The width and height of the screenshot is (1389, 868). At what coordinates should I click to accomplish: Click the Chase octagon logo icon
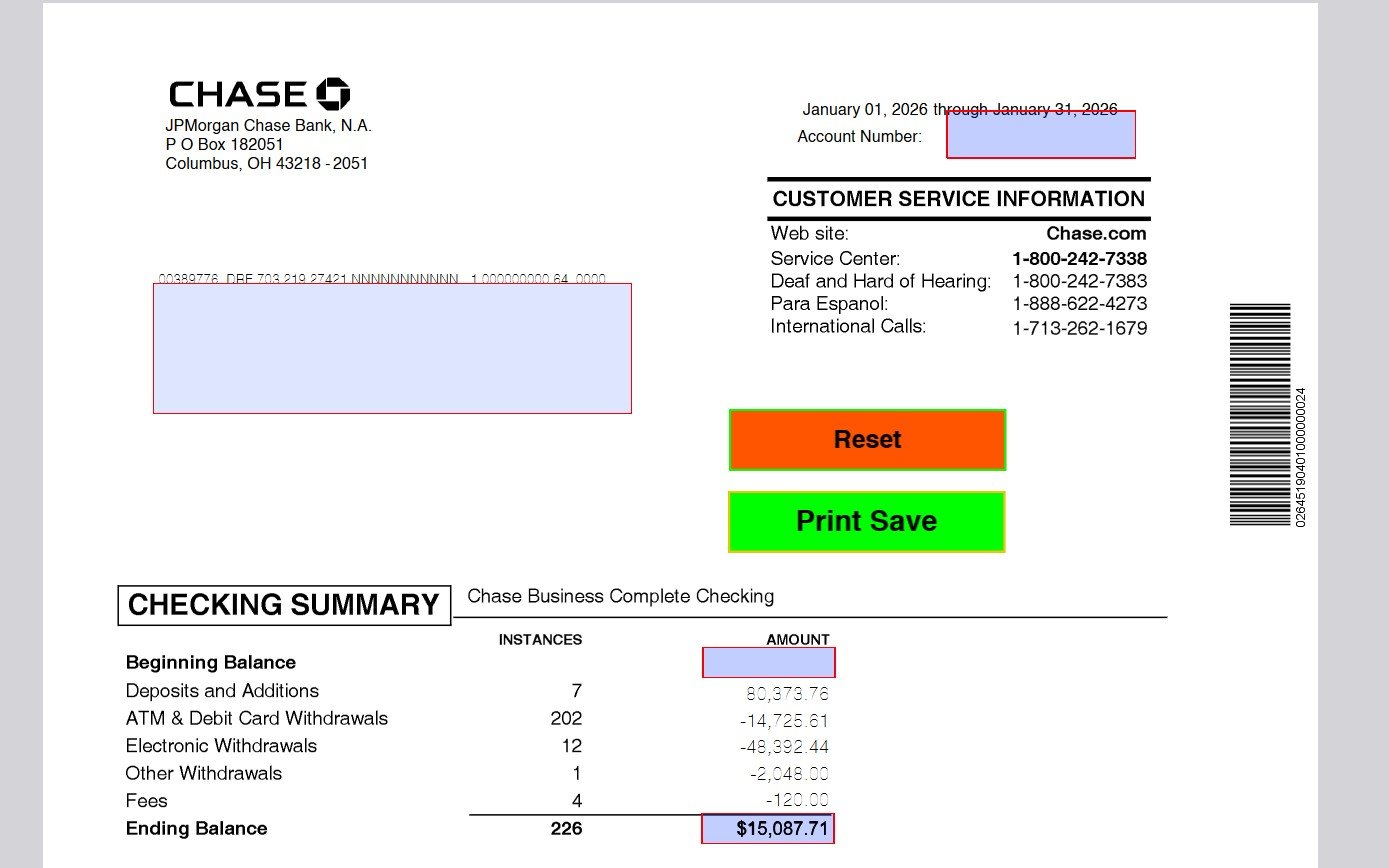333,94
